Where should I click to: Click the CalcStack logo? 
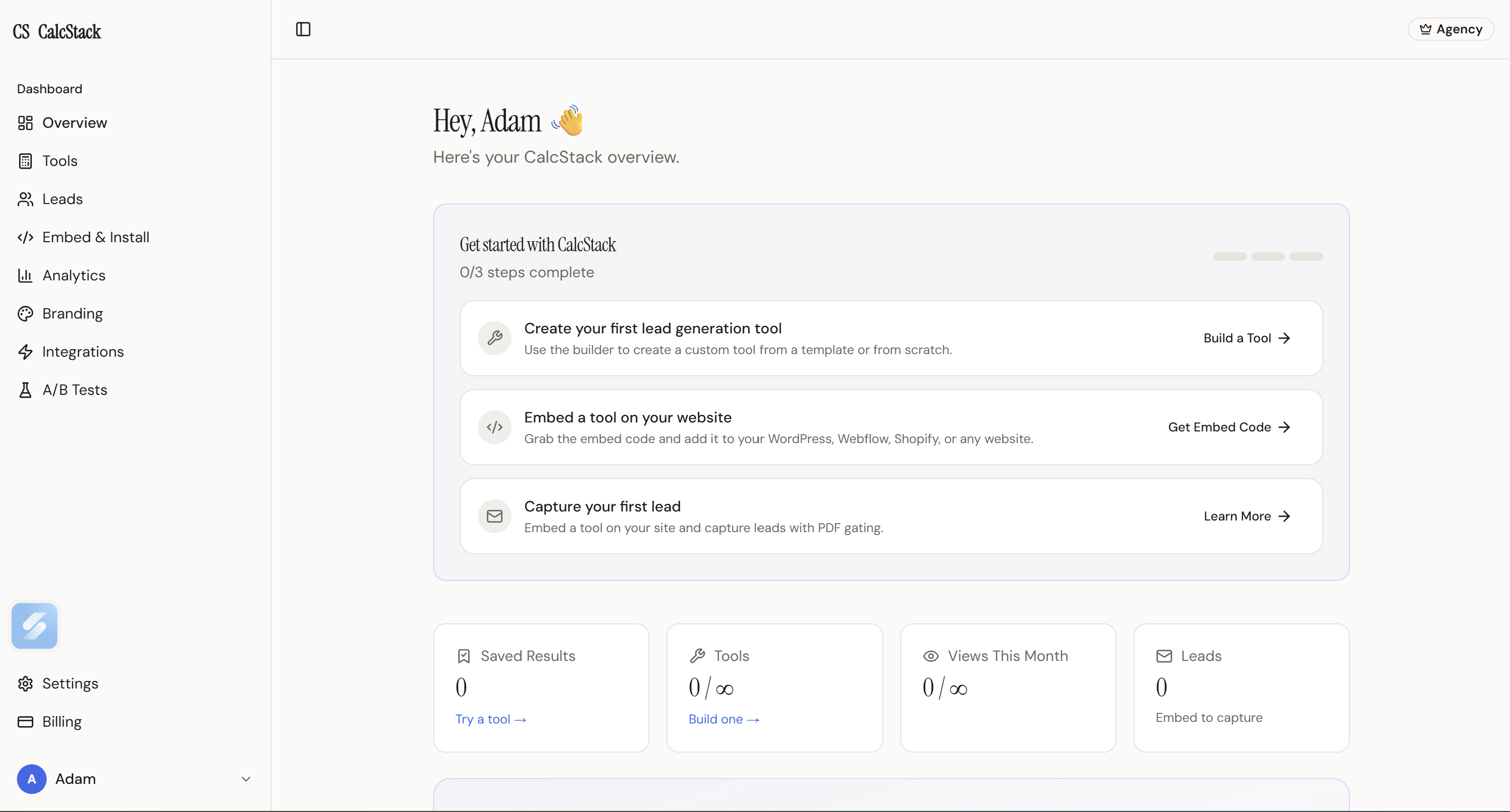(57, 32)
